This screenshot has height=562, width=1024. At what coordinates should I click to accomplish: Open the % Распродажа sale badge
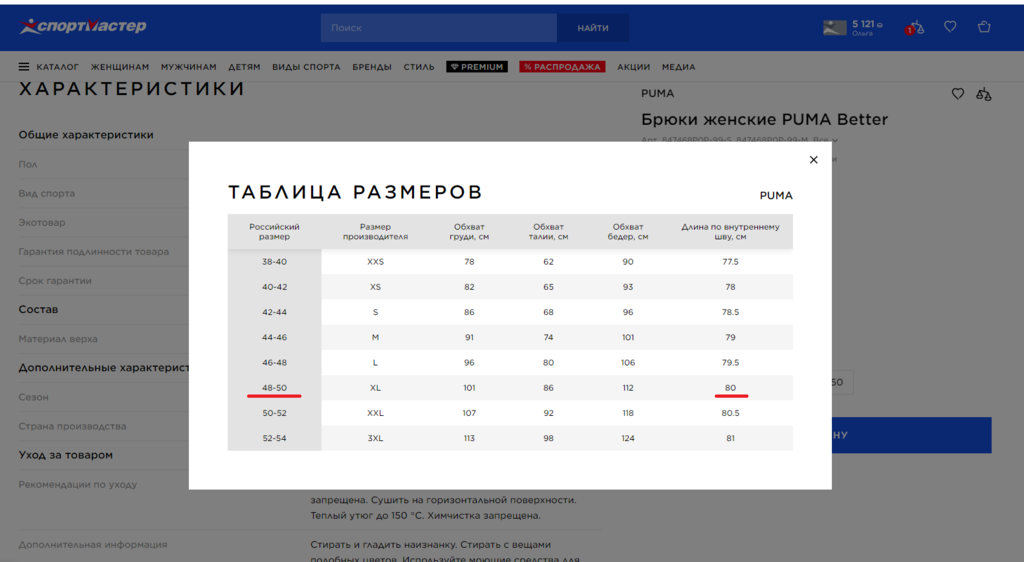click(562, 67)
